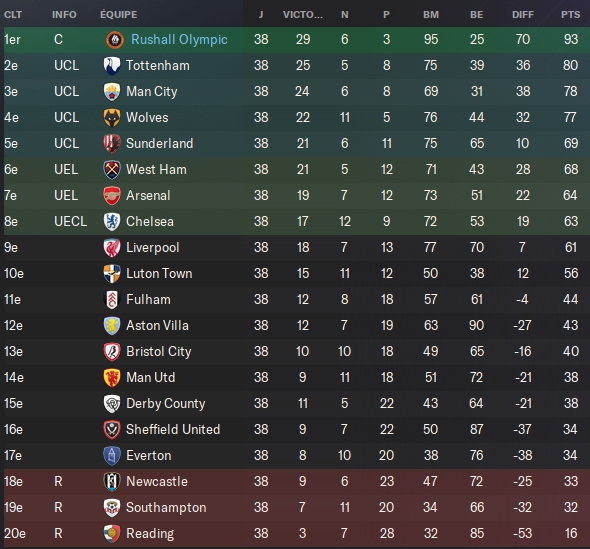Image resolution: width=590 pixels, height=549 pixels.
Task: Click the Liverpool liver bird crest
Action: 112,247
